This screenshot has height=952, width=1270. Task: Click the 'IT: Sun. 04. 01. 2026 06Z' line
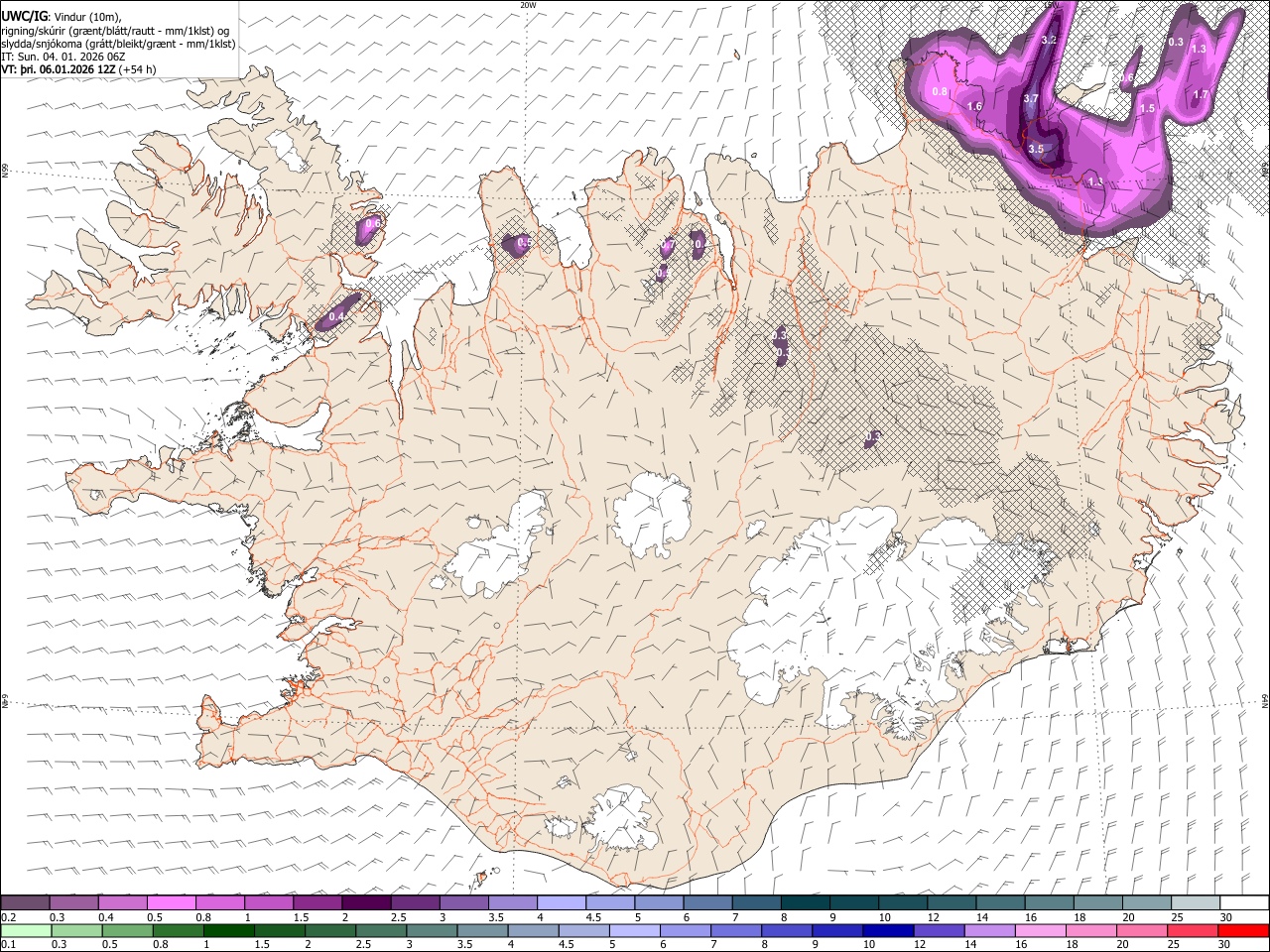click(x=63, y=57)
